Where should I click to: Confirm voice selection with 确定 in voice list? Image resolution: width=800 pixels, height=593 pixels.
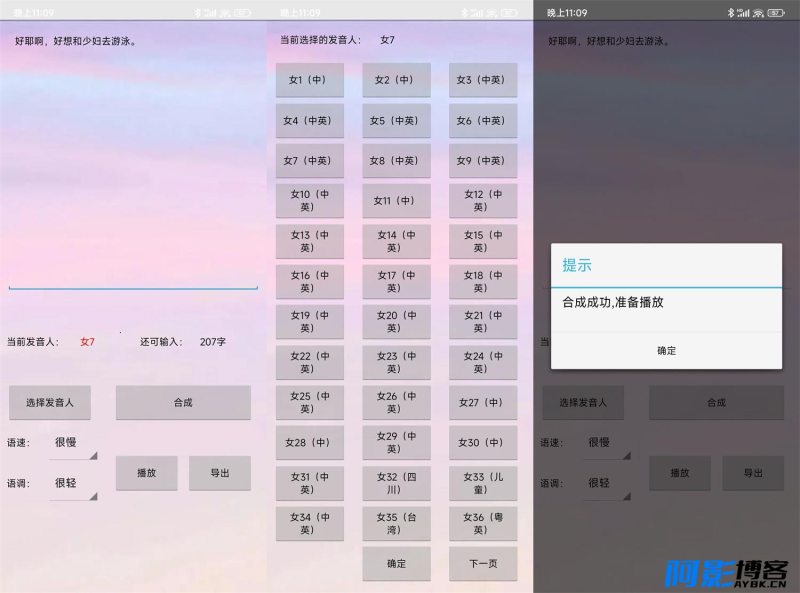pyautogui.click(x=396, y=564)
